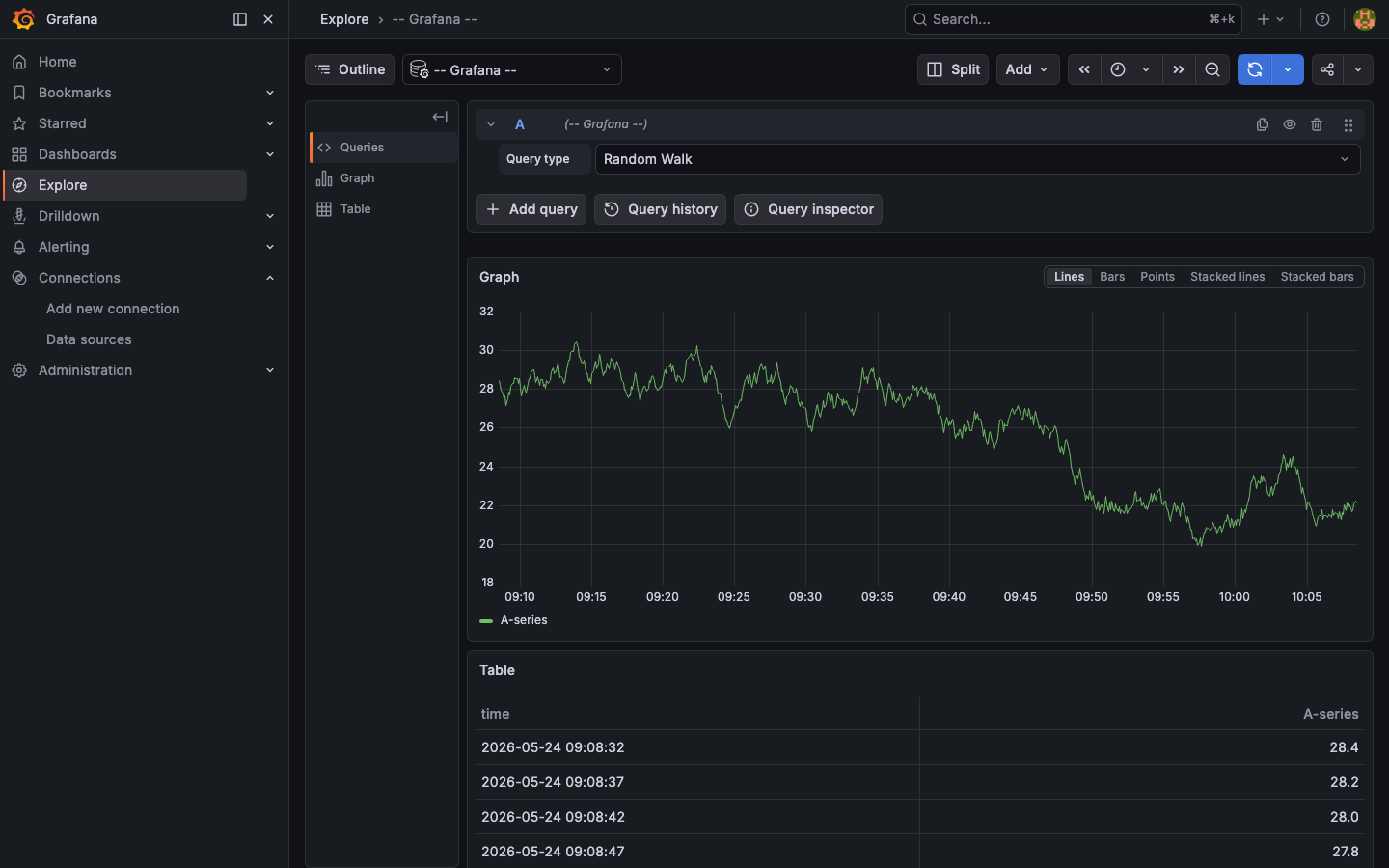The image size is (1389, 868).
Task: Expand the Bookmarks chevron
Action: (270, 93)
